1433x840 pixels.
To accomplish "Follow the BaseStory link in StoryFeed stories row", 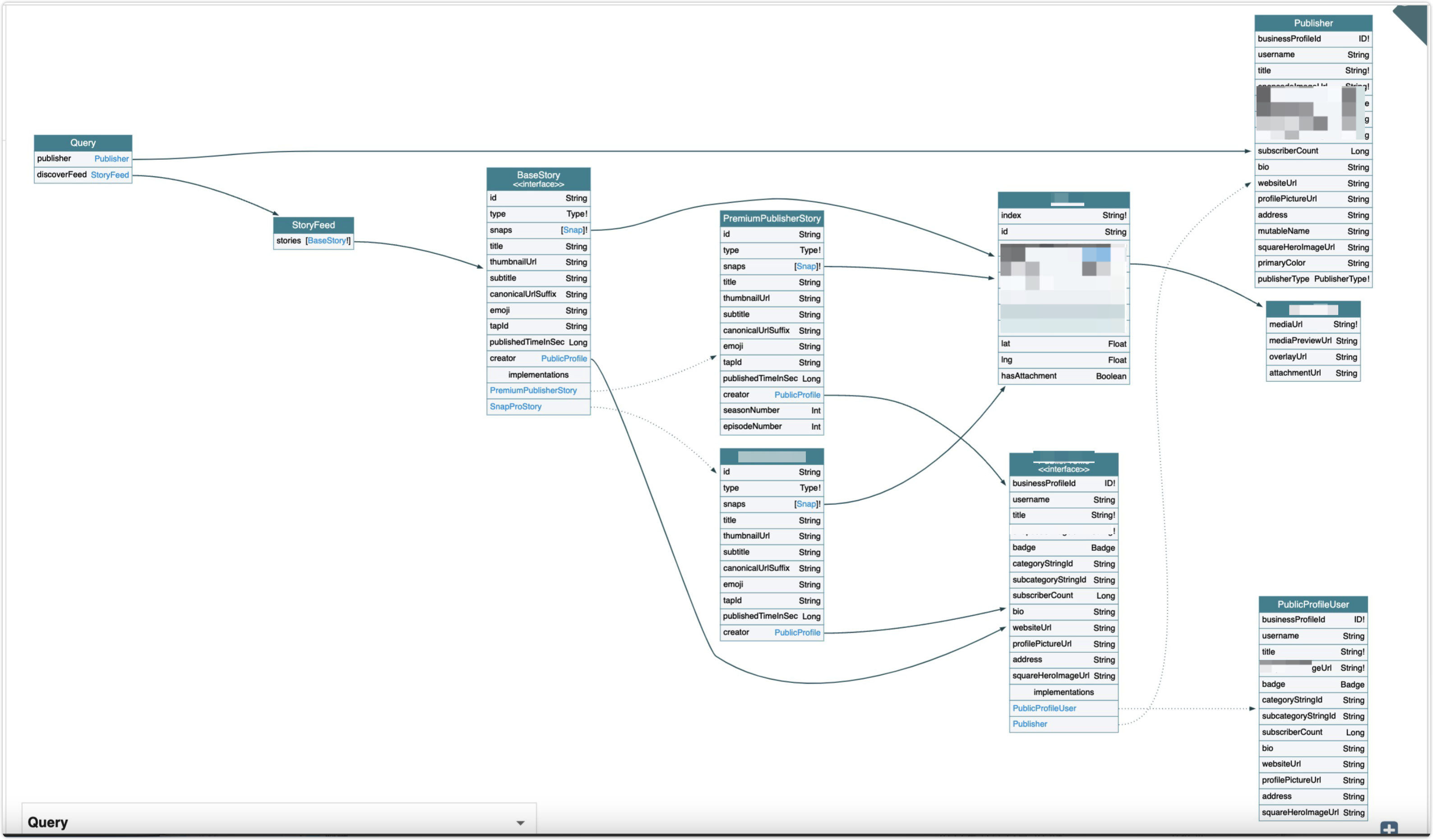I will pos(326,240).
